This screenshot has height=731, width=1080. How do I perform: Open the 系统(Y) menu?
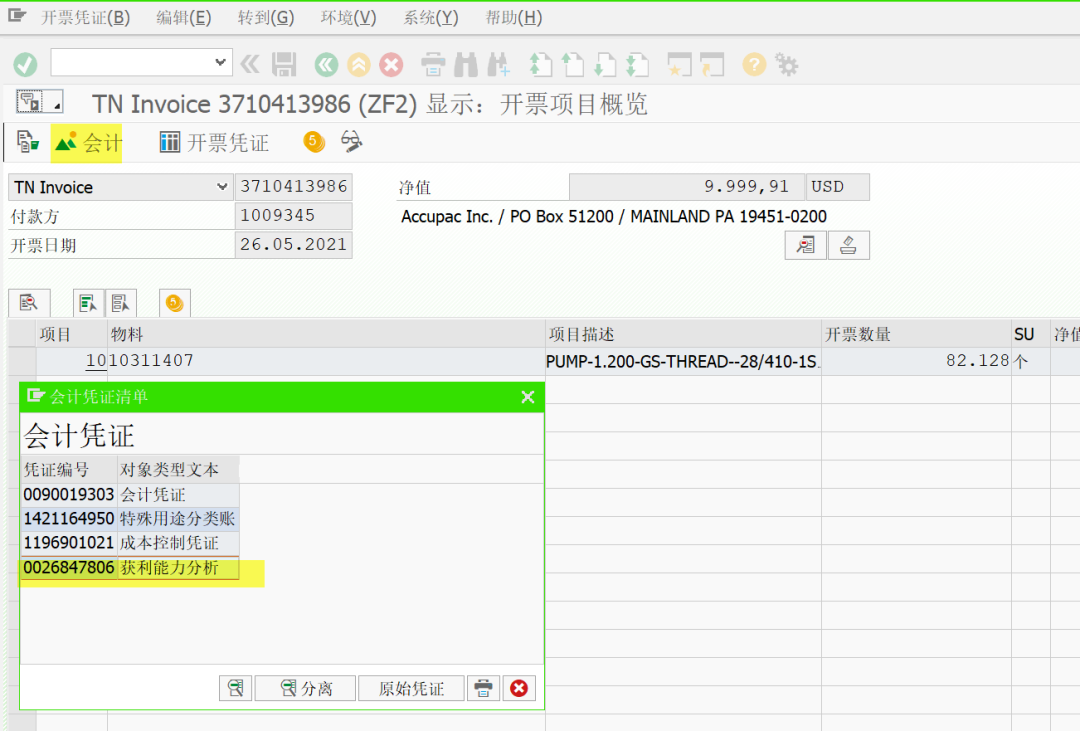tap(431, 17)
